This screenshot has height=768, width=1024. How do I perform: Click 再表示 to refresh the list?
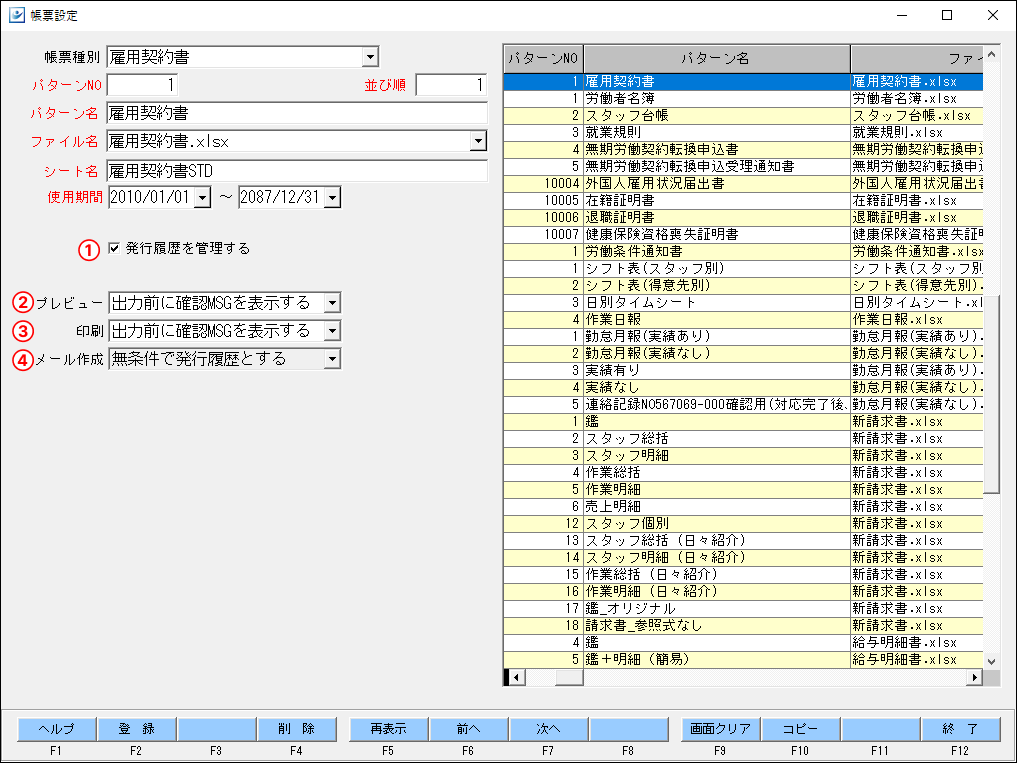[x=385, y=729]
